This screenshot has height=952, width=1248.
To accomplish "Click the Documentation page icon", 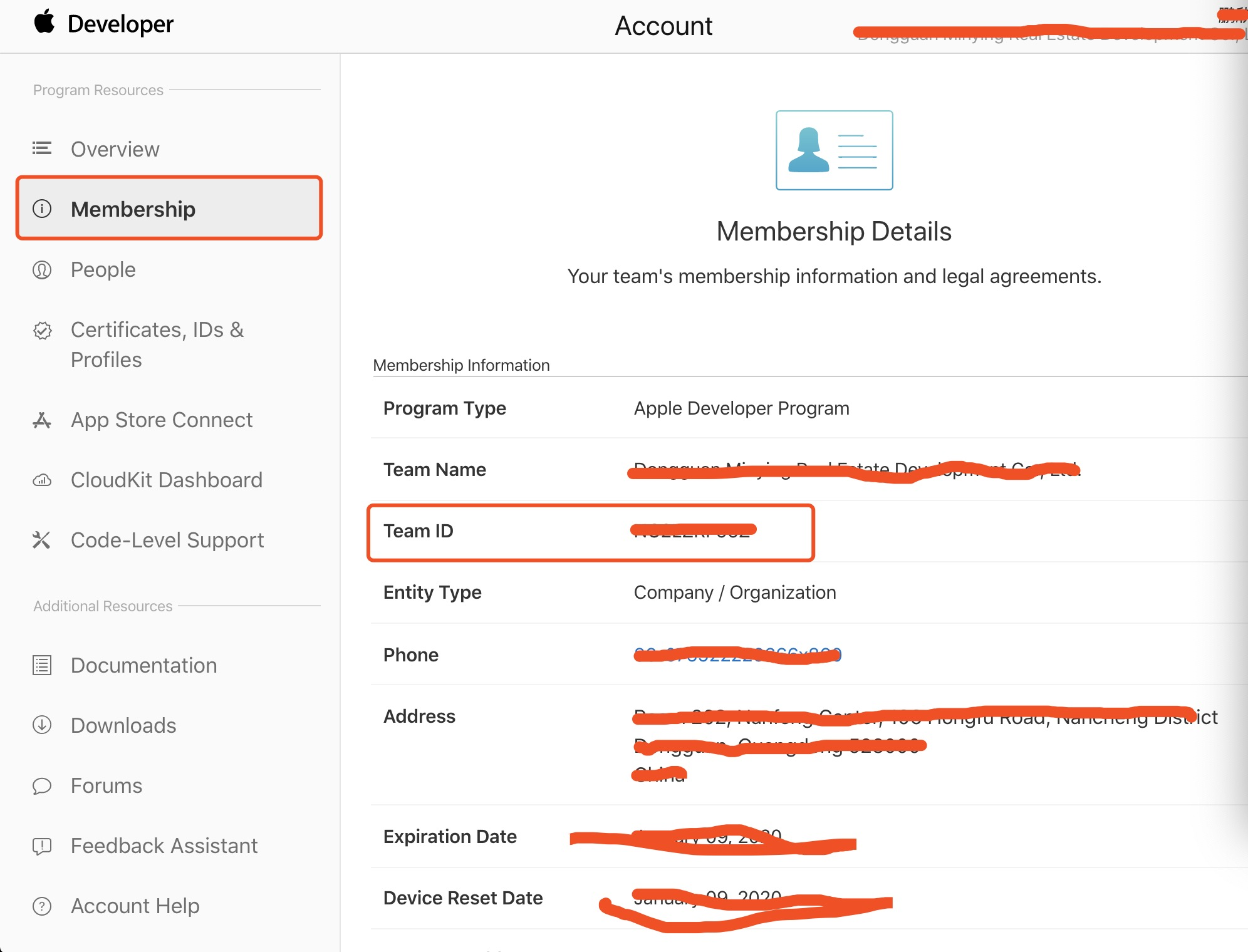I will click(x=42, y=665).
